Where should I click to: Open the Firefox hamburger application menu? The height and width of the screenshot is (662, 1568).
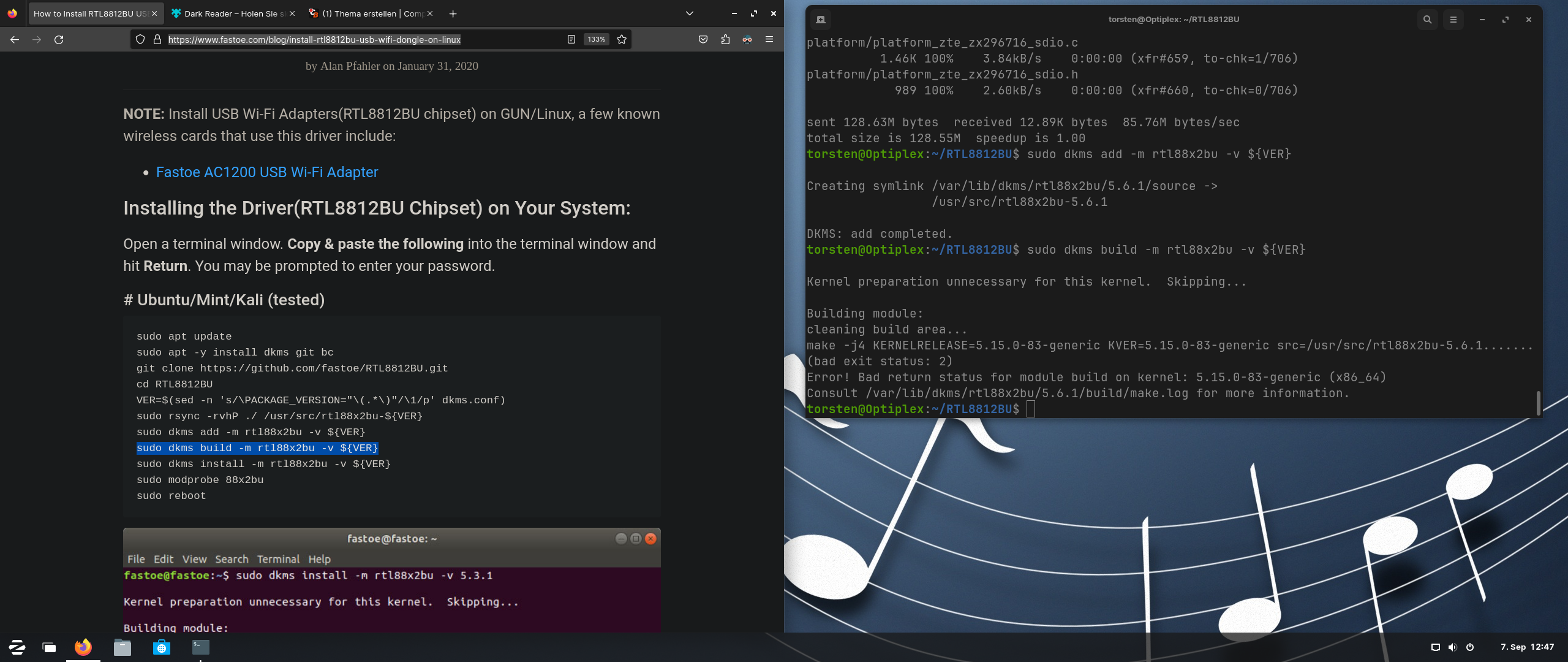(769, 40)
